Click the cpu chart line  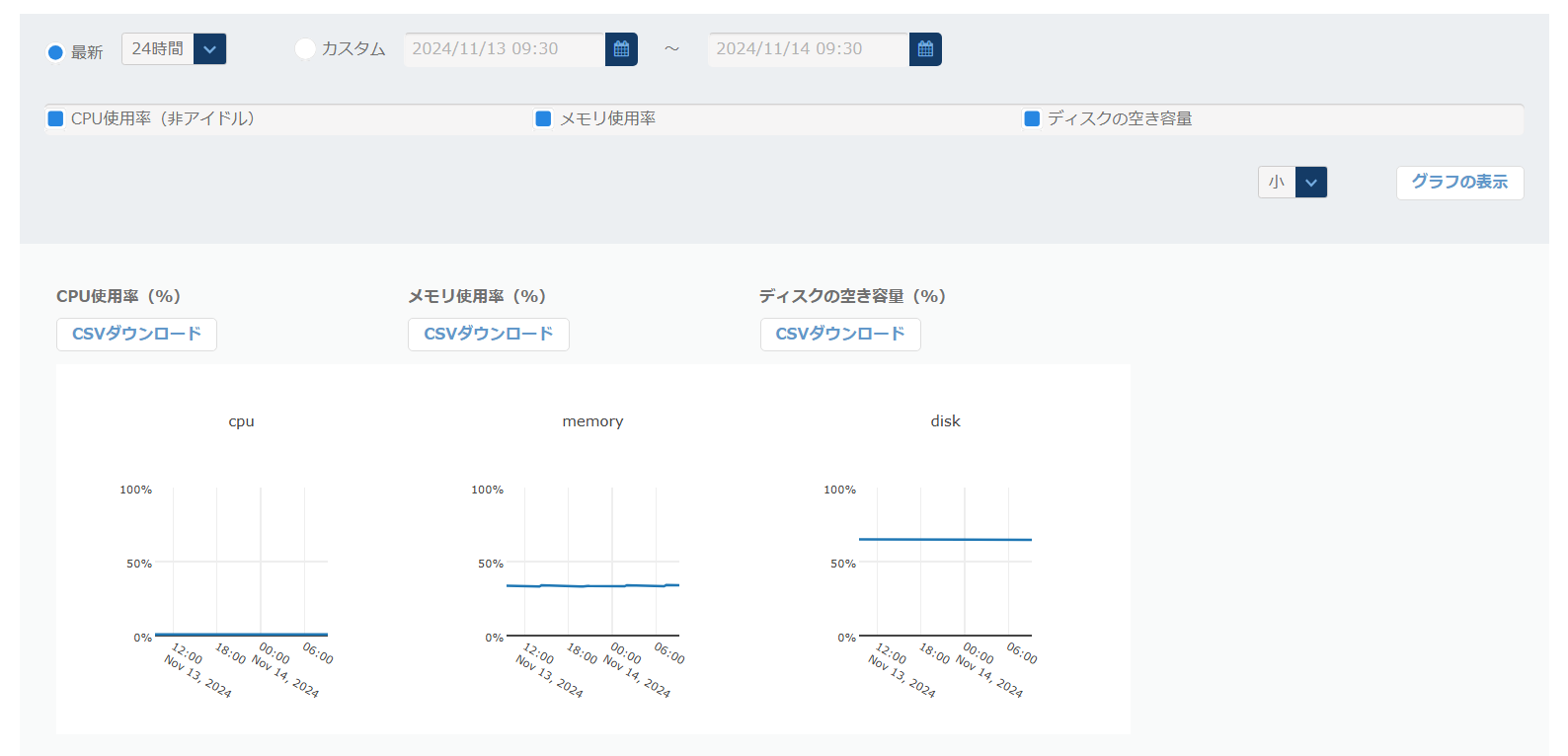point(241,635)
